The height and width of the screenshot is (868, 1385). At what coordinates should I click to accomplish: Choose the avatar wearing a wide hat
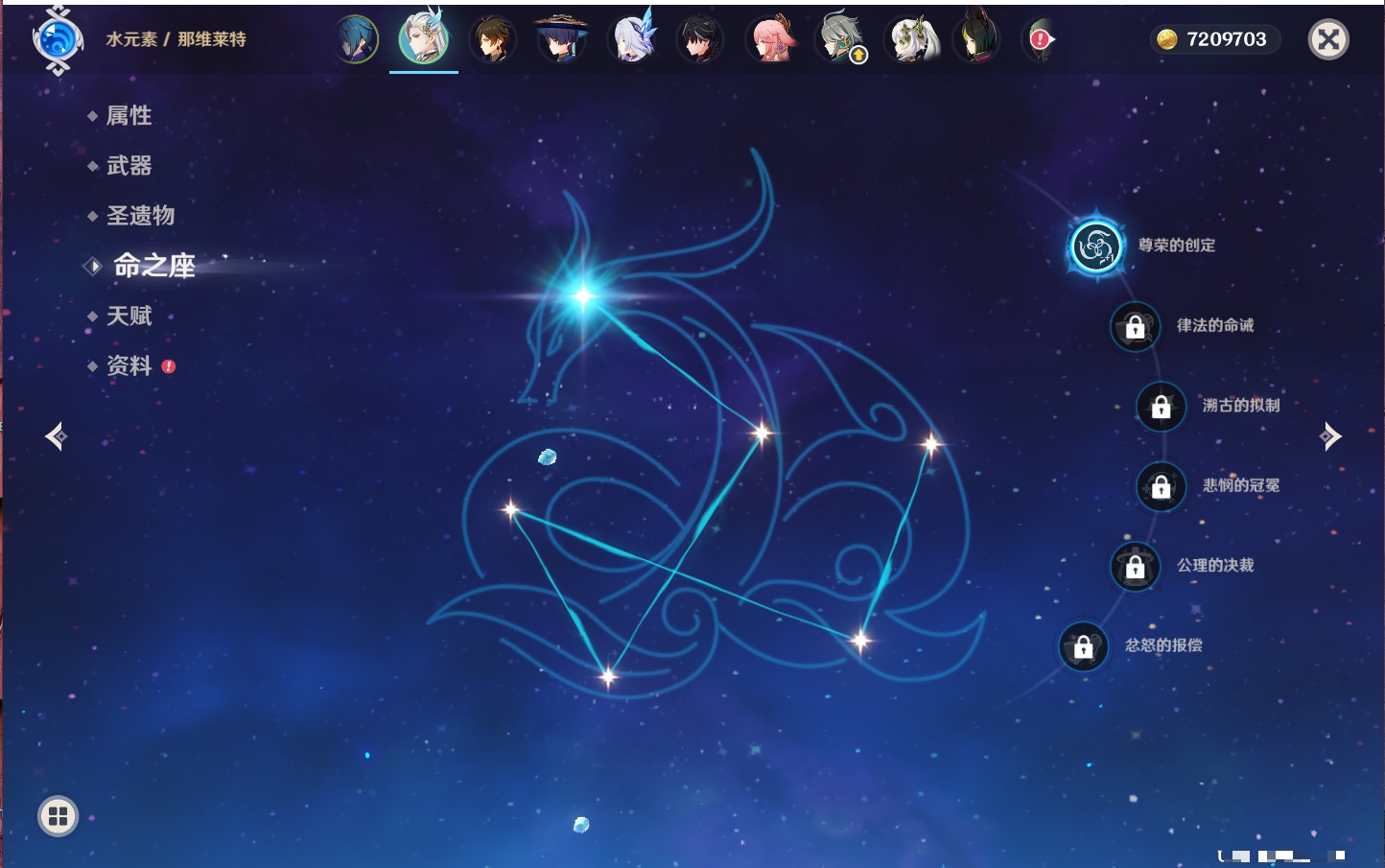click(561, 39)
